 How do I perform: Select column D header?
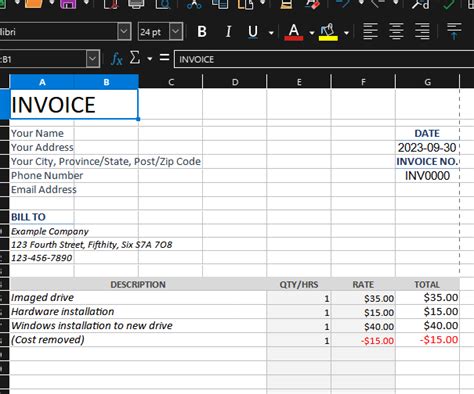tap(235, 82)
